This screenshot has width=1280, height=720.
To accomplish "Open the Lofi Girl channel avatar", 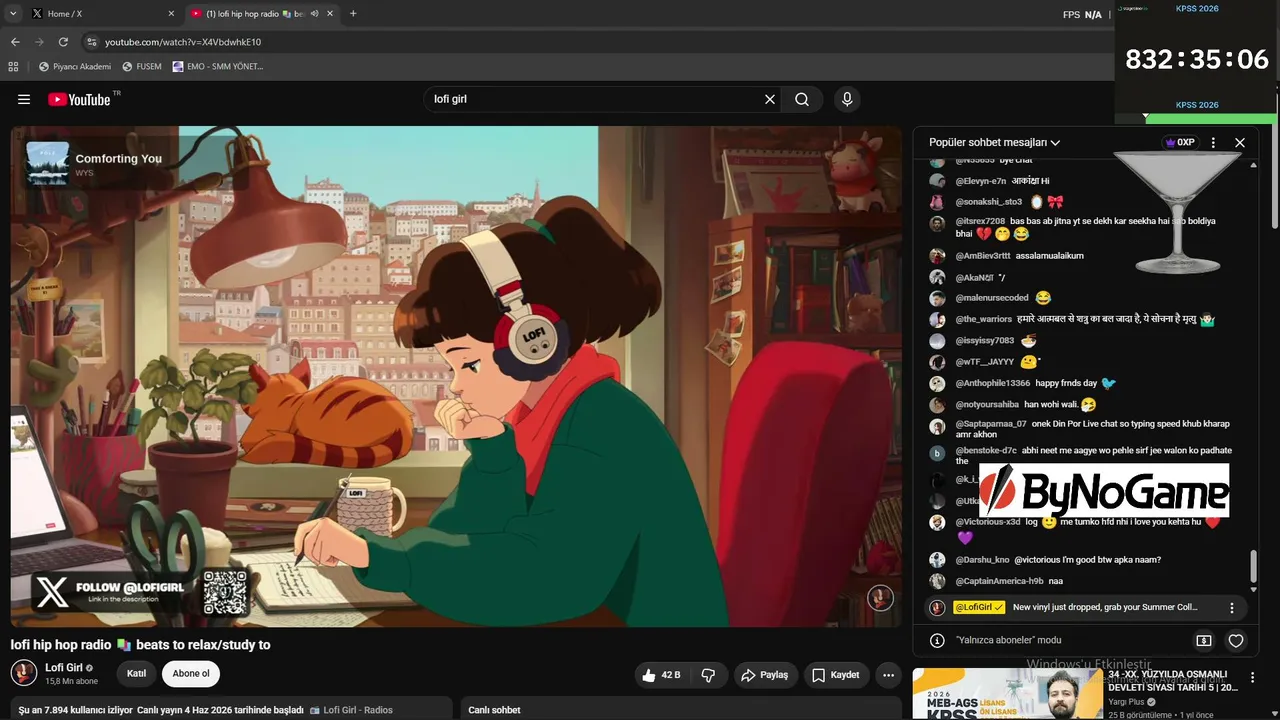I will tap(24, 673).
